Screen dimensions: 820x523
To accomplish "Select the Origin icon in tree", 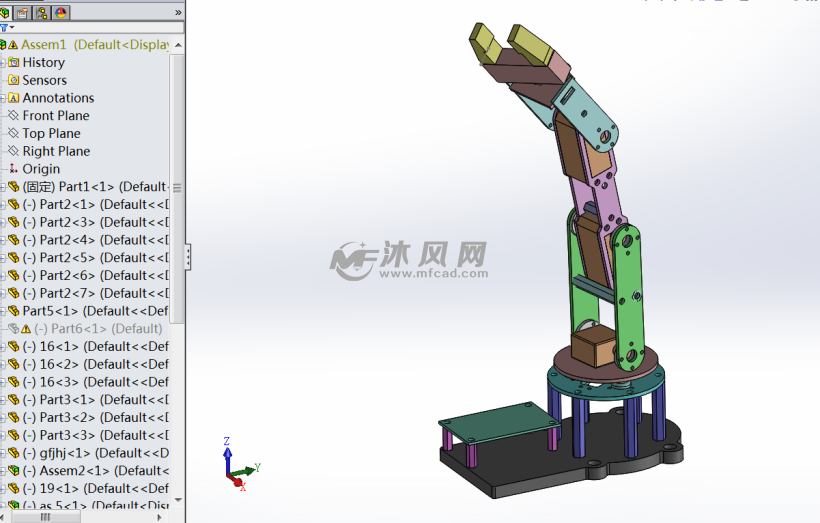I will (x=14, y=169).
